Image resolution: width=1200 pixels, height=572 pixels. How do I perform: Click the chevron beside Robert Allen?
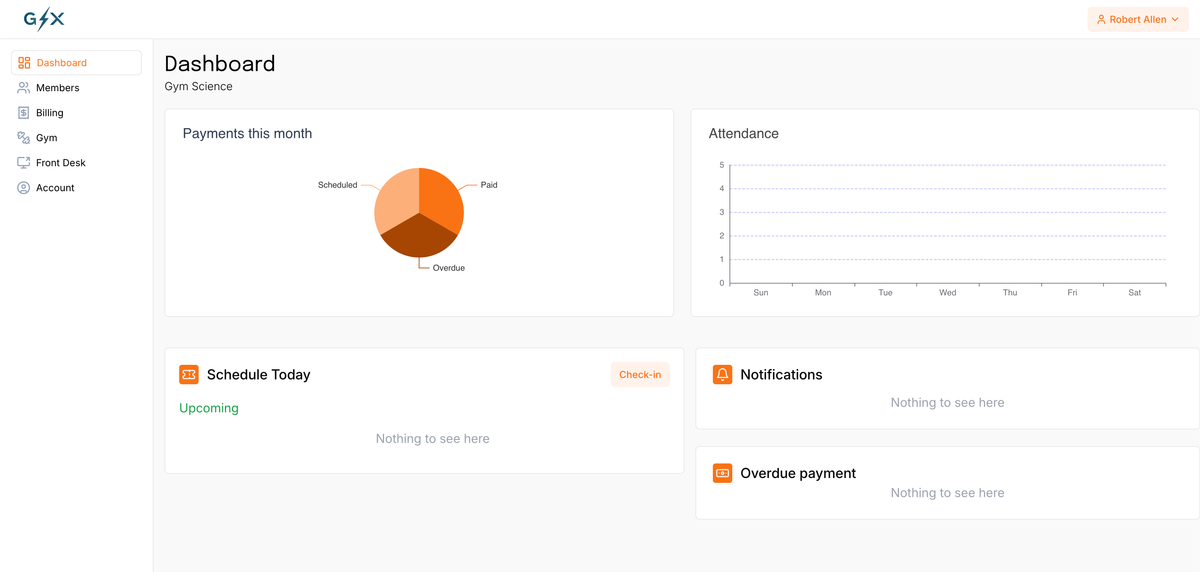pos(1175,20)
